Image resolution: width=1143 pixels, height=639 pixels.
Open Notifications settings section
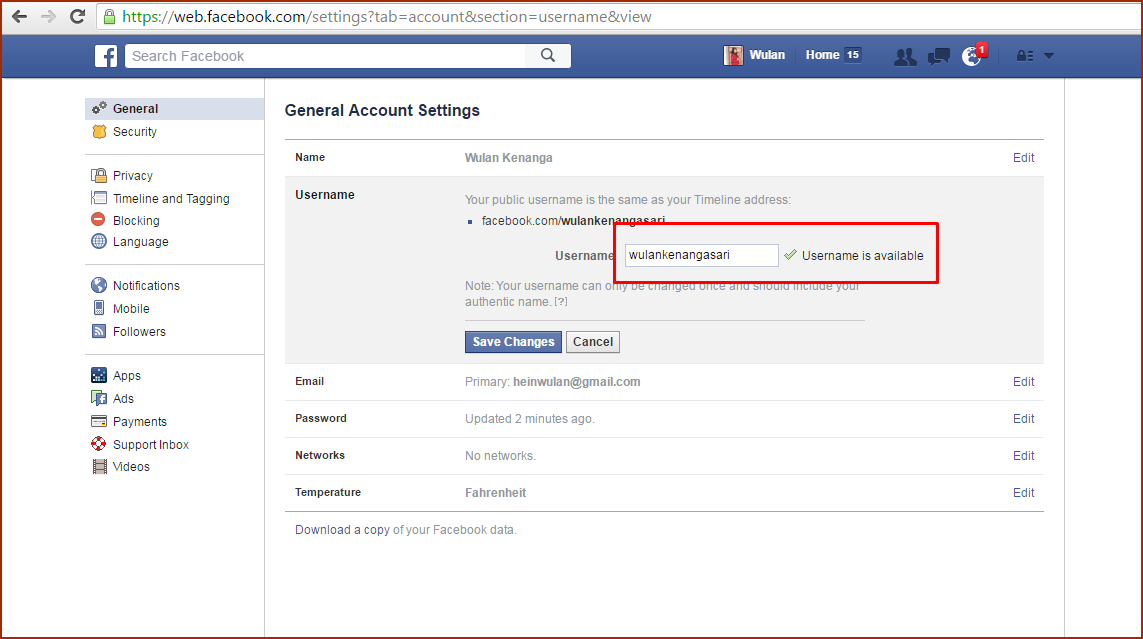coord(146,286)
